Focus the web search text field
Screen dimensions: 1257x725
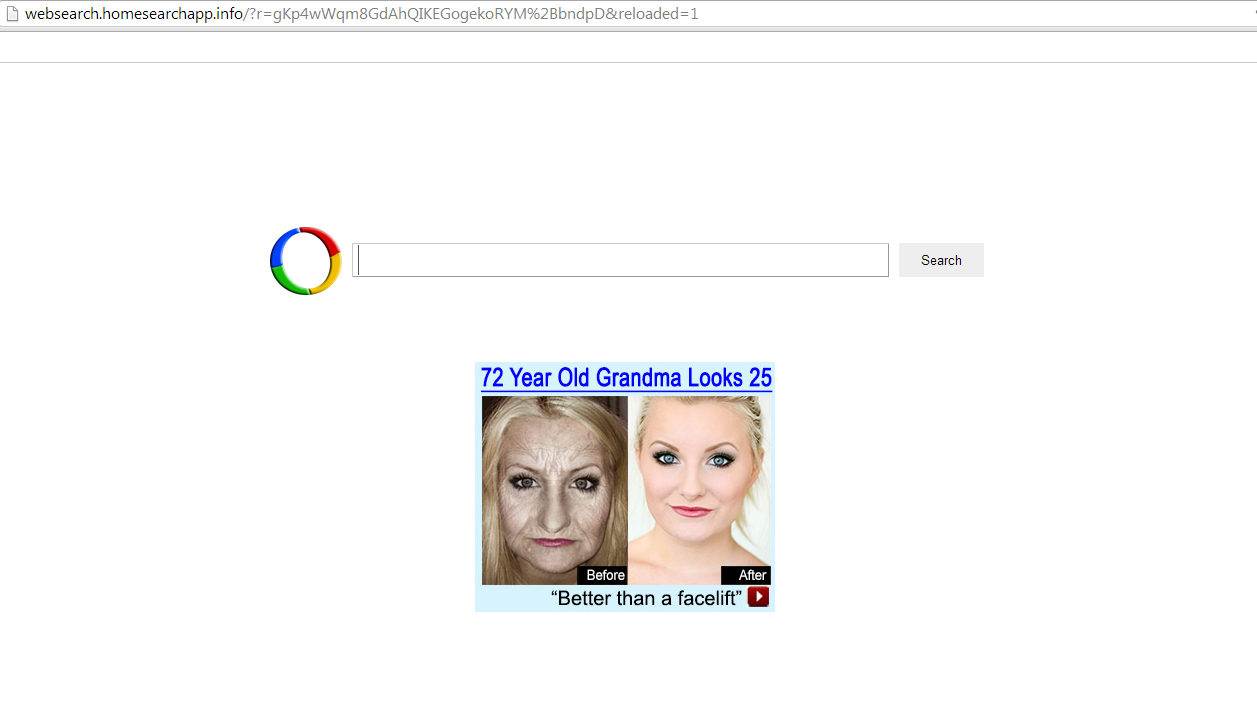[x=620, y=260]
